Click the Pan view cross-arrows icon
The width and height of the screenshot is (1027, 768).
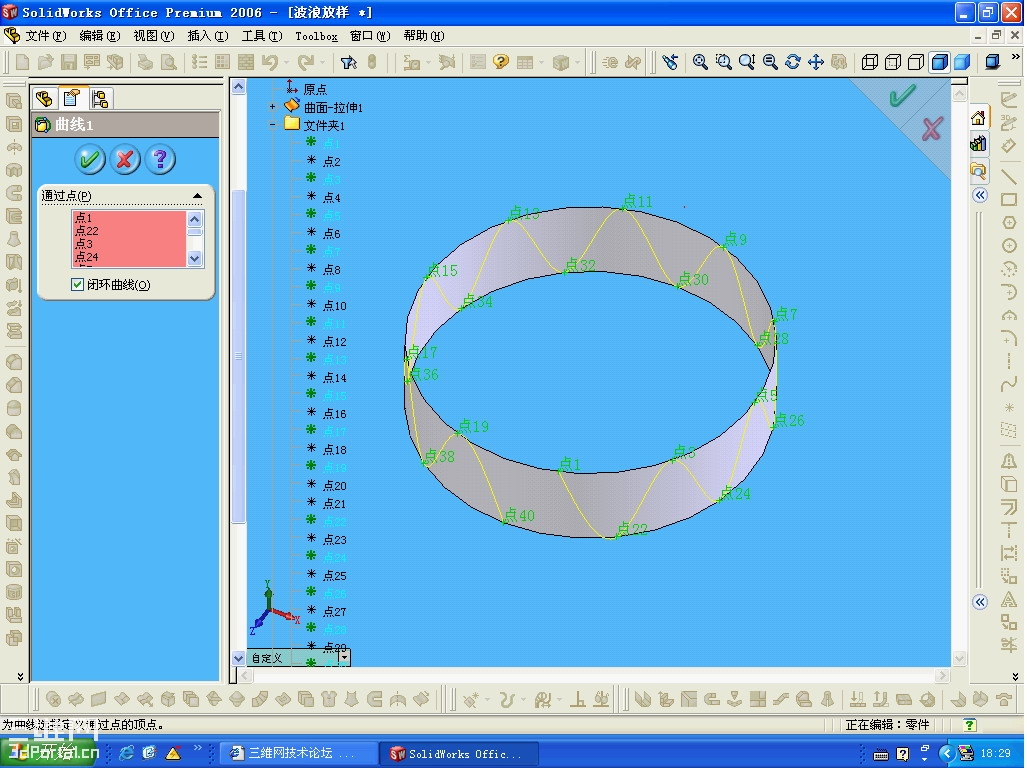815,62
